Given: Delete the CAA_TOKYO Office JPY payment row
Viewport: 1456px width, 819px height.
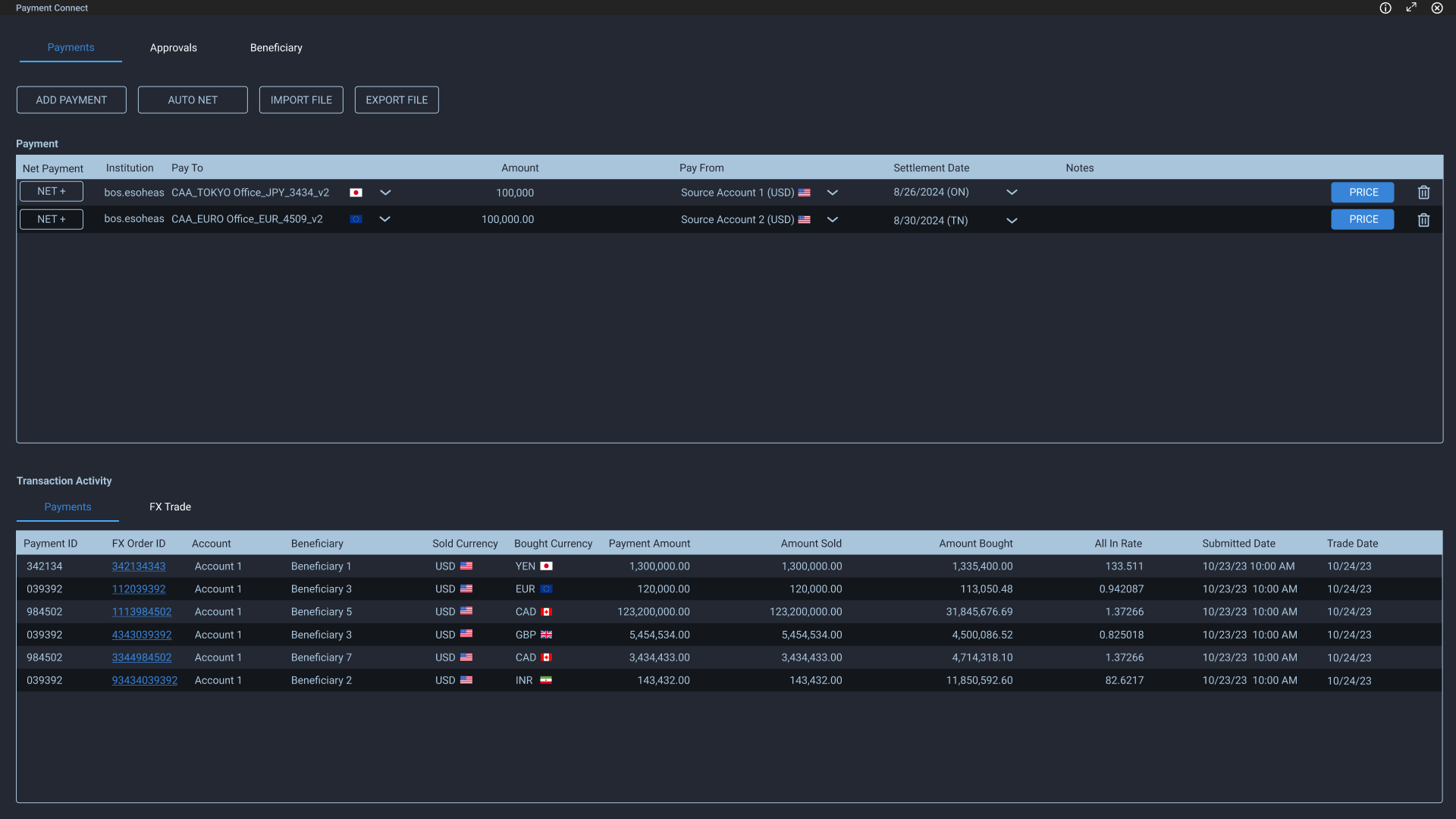Looking at the screenshot, I should point(1423,192).
